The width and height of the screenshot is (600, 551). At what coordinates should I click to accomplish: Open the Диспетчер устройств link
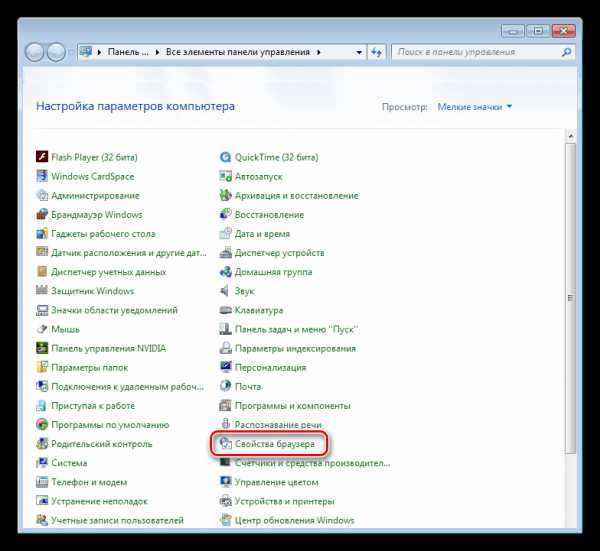pos(279,253)
